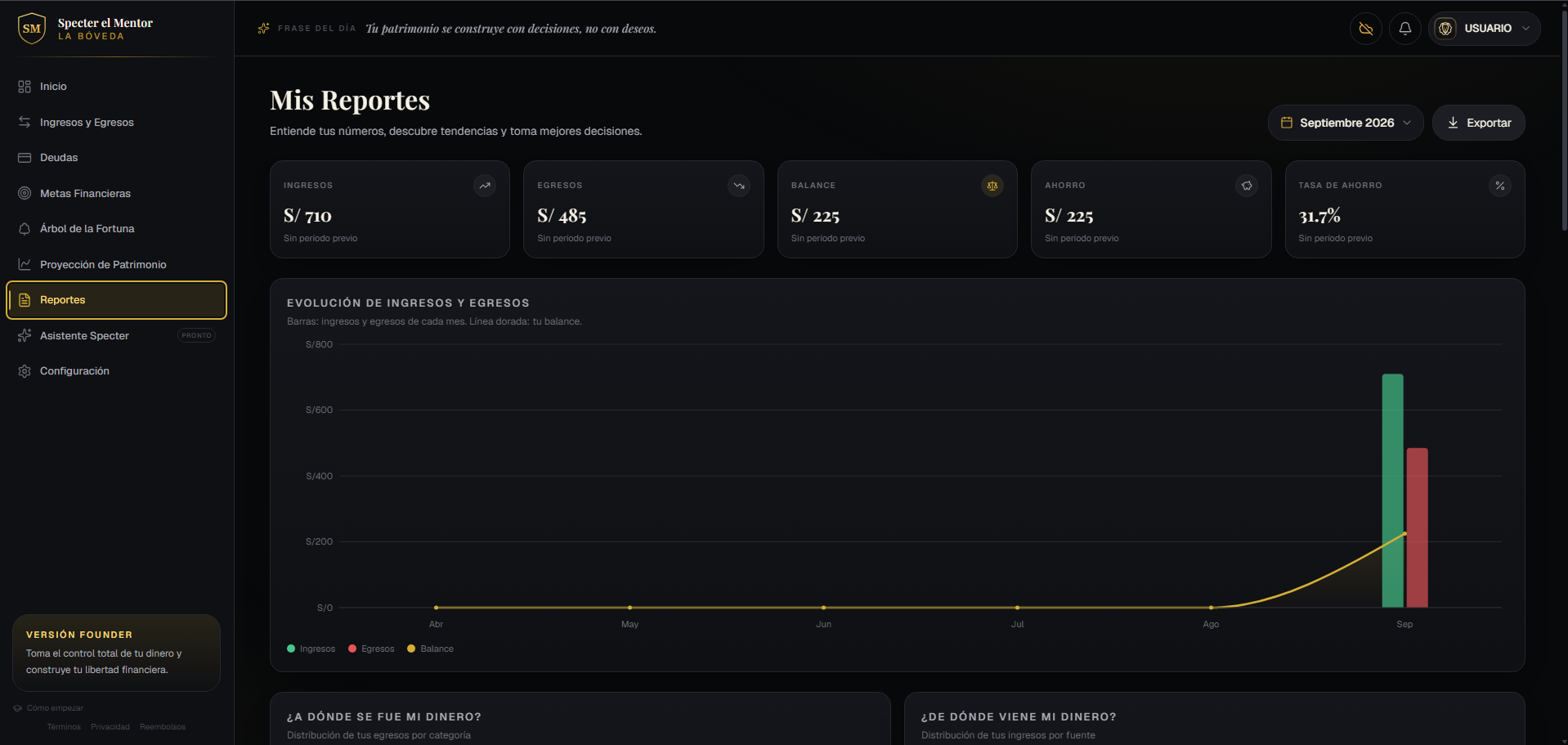This screenshot has height=745, width=1568.
Task: Open Configuración settings page
Action: (x=116, y=371)
